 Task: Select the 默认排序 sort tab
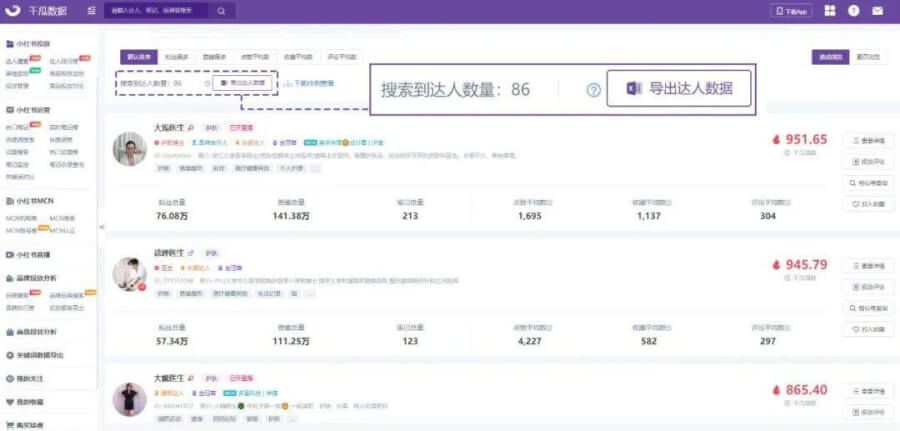[x=136, y=58]
